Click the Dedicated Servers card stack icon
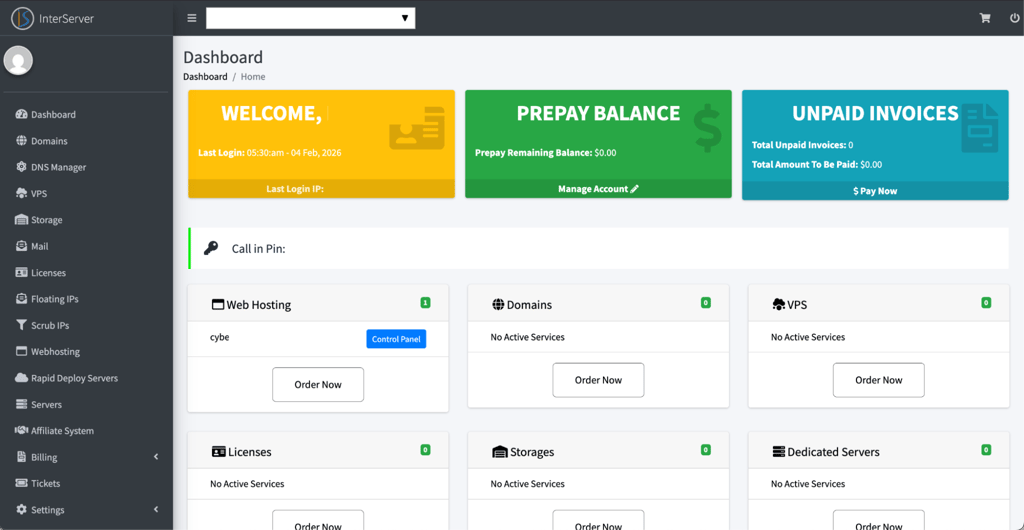The image size is (1024, 530). pyautogui.click(x=778, y=452)
